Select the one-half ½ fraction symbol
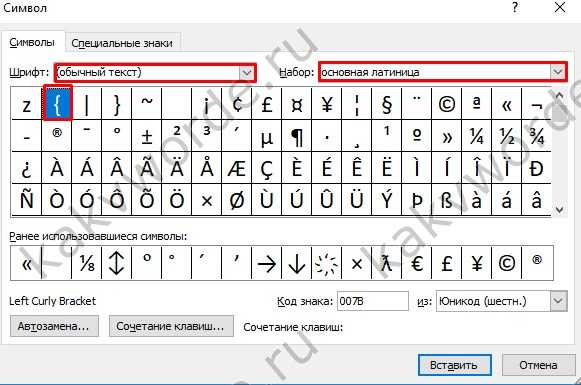This screenshot has width=581, height=385. coord(507,136)
